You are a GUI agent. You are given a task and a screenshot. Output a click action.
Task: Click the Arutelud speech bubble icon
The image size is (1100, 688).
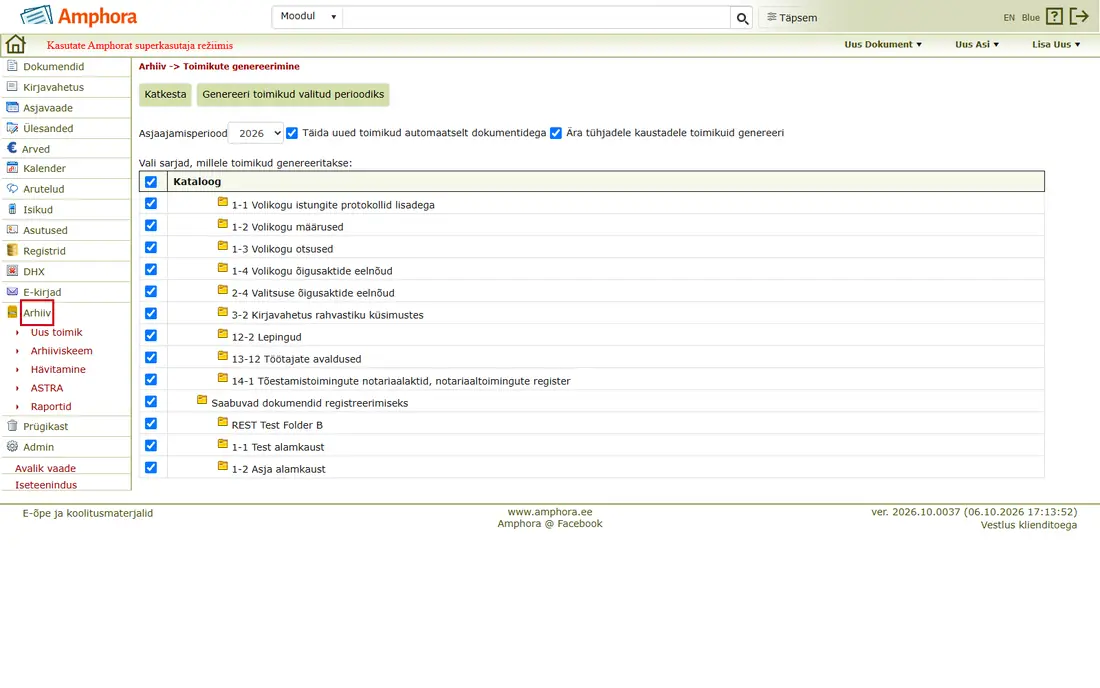(12, 189)
